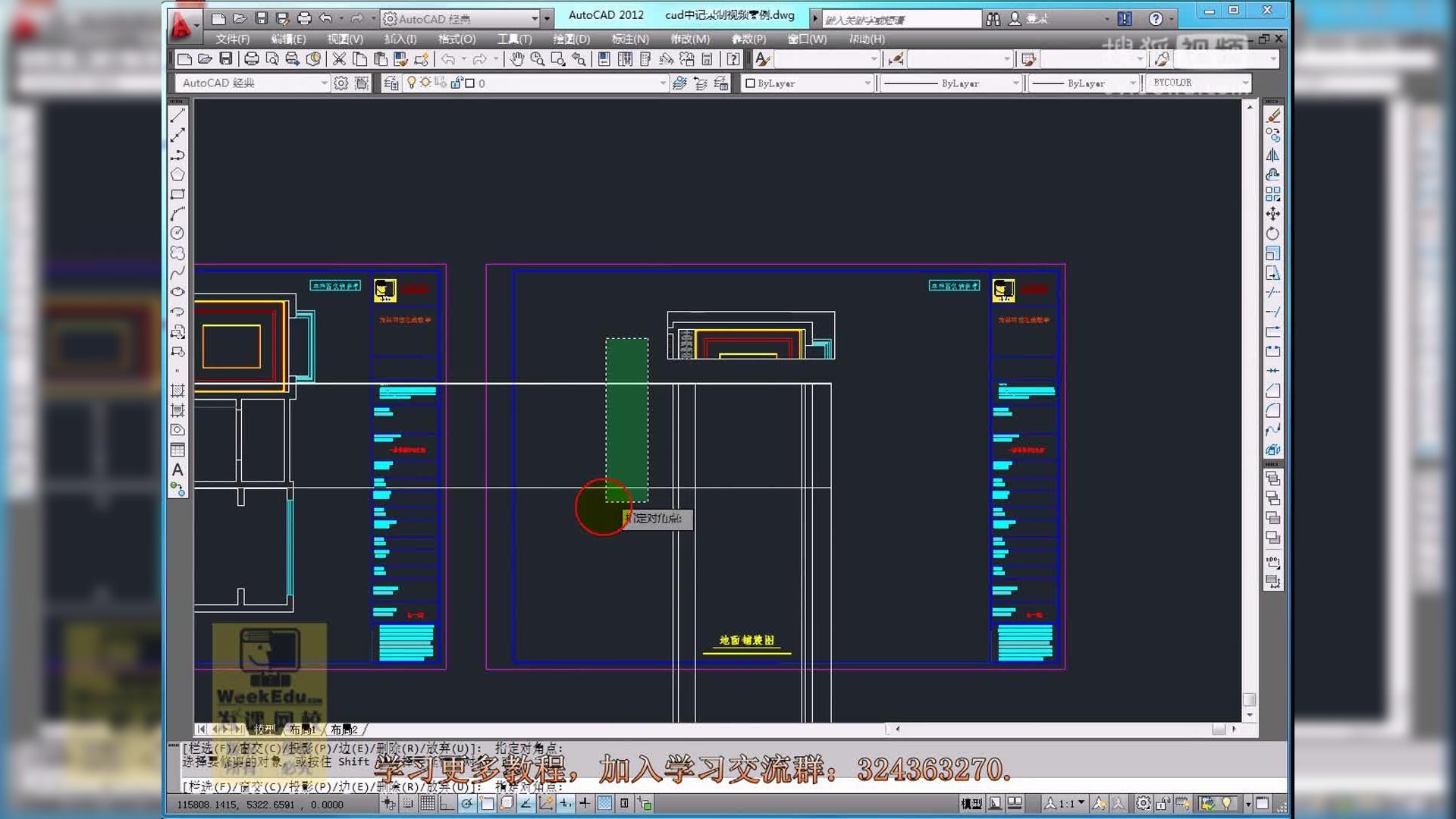The image size is (1456, 819).
Task: Open the annotation scale 1:1 dropdown
Action: 1065,803
